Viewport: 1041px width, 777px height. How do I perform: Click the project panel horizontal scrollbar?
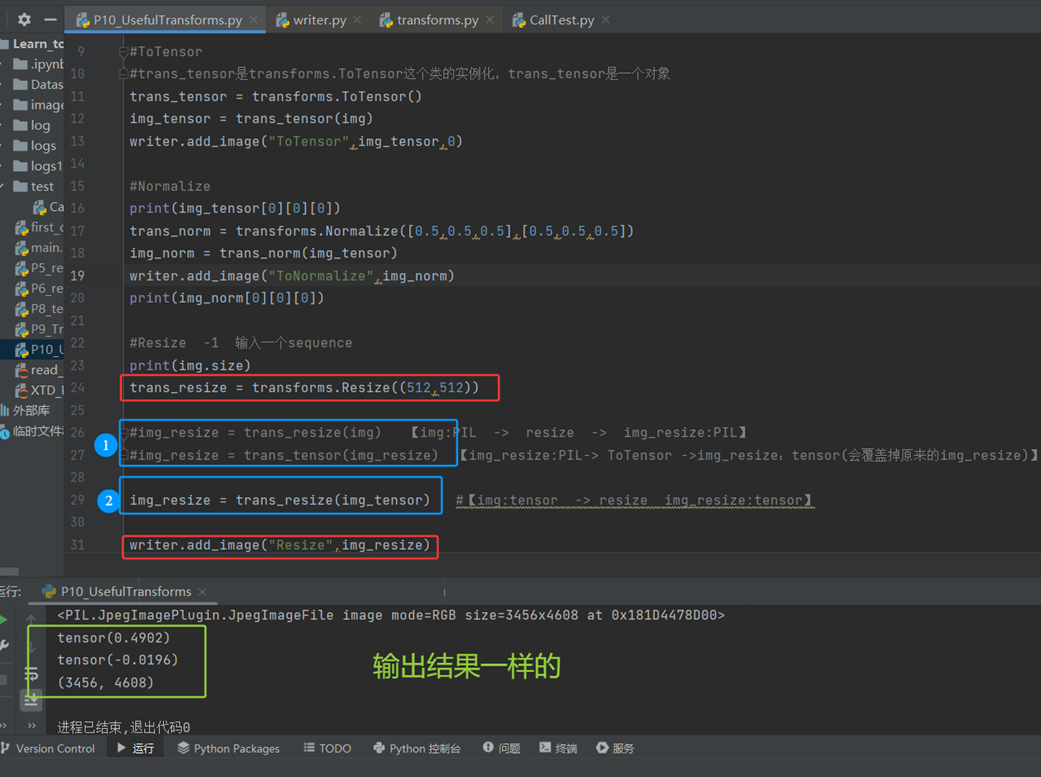click(9, 571)
